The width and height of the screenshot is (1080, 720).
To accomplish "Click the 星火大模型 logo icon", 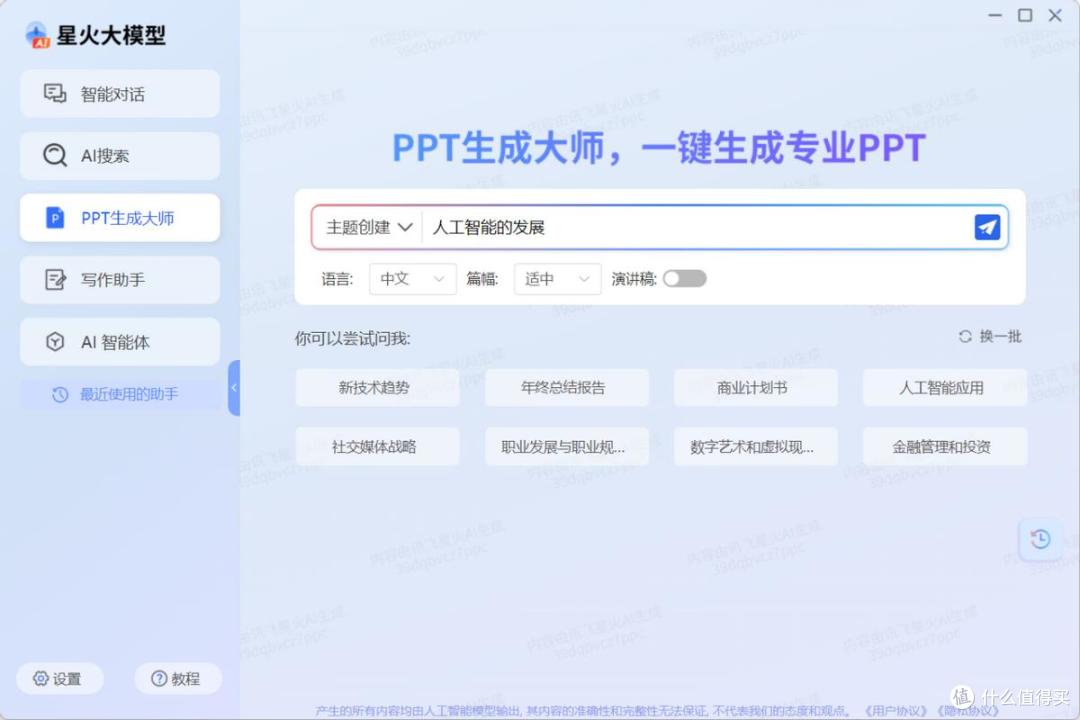I will [x=37, y=35].
